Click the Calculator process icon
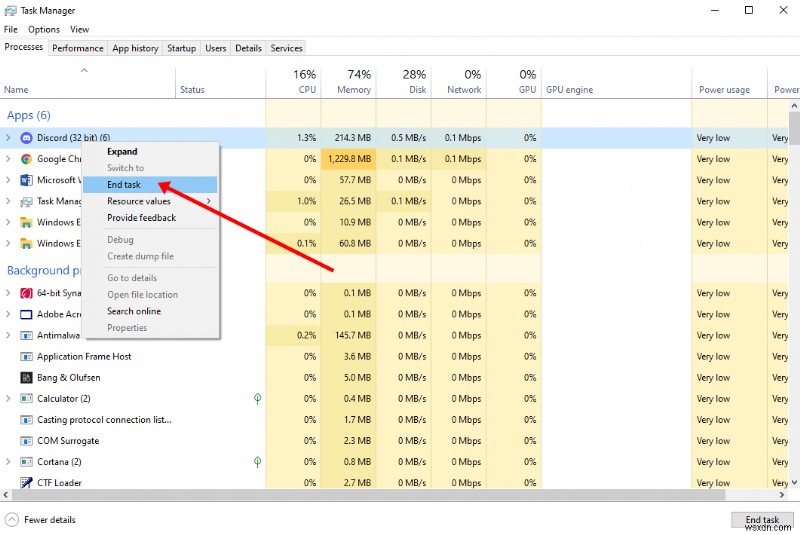The width and height of the screenshot is (800, 535). pos(26,399)
